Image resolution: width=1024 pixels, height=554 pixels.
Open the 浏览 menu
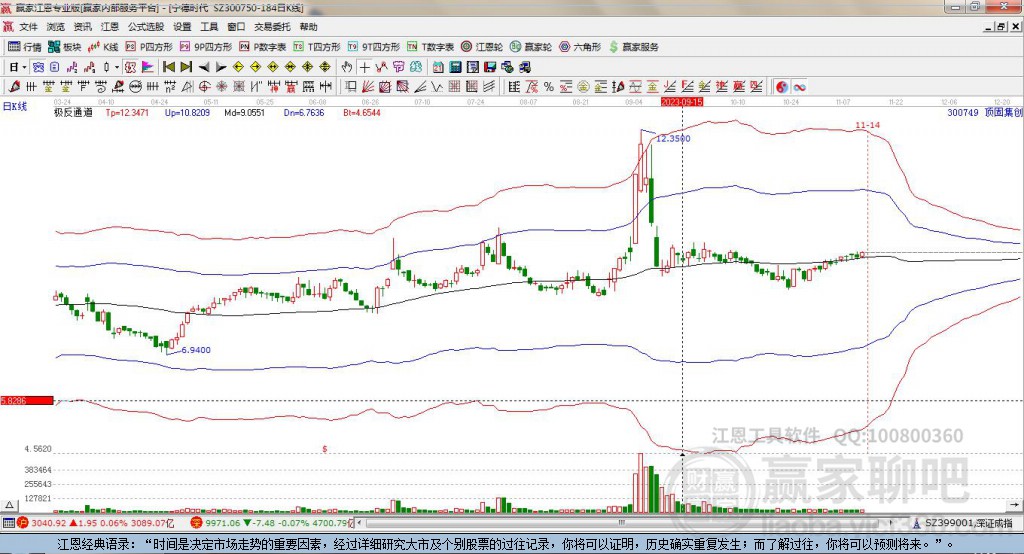click(x=56, y=27)
